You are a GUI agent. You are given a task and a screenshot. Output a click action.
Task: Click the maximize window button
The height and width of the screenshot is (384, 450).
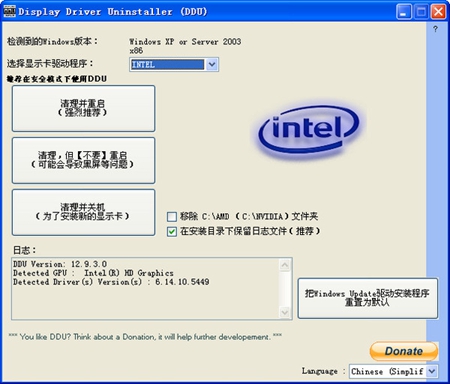[x=421, y=12]
